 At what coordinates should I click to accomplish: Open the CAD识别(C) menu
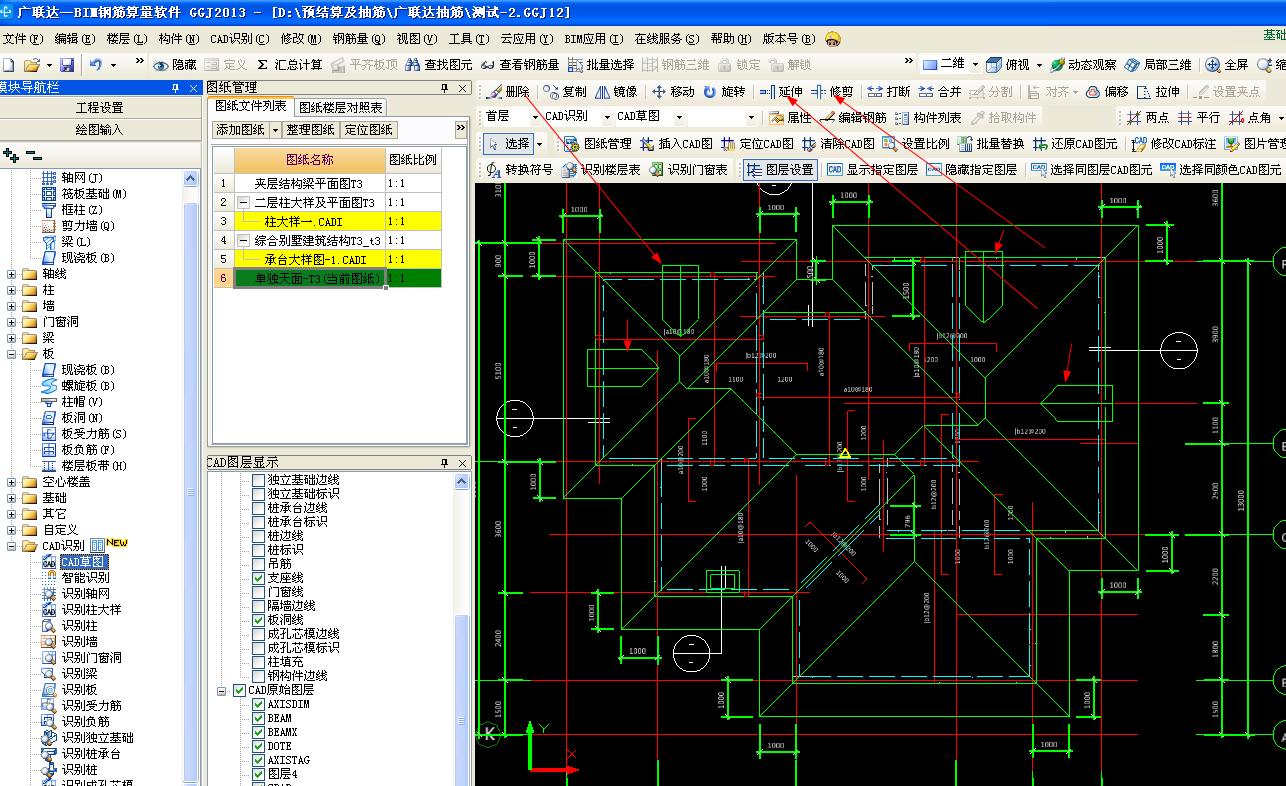(x=239, y=39)
